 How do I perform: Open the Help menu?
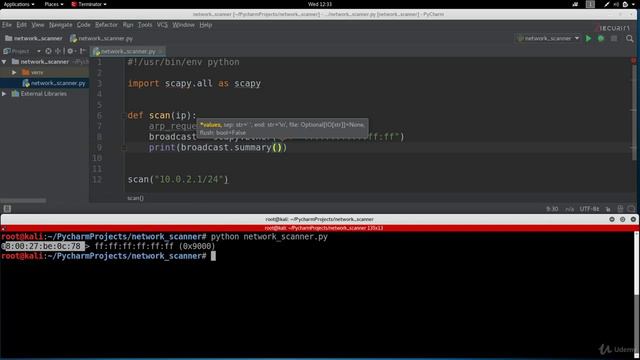point(205,25)
